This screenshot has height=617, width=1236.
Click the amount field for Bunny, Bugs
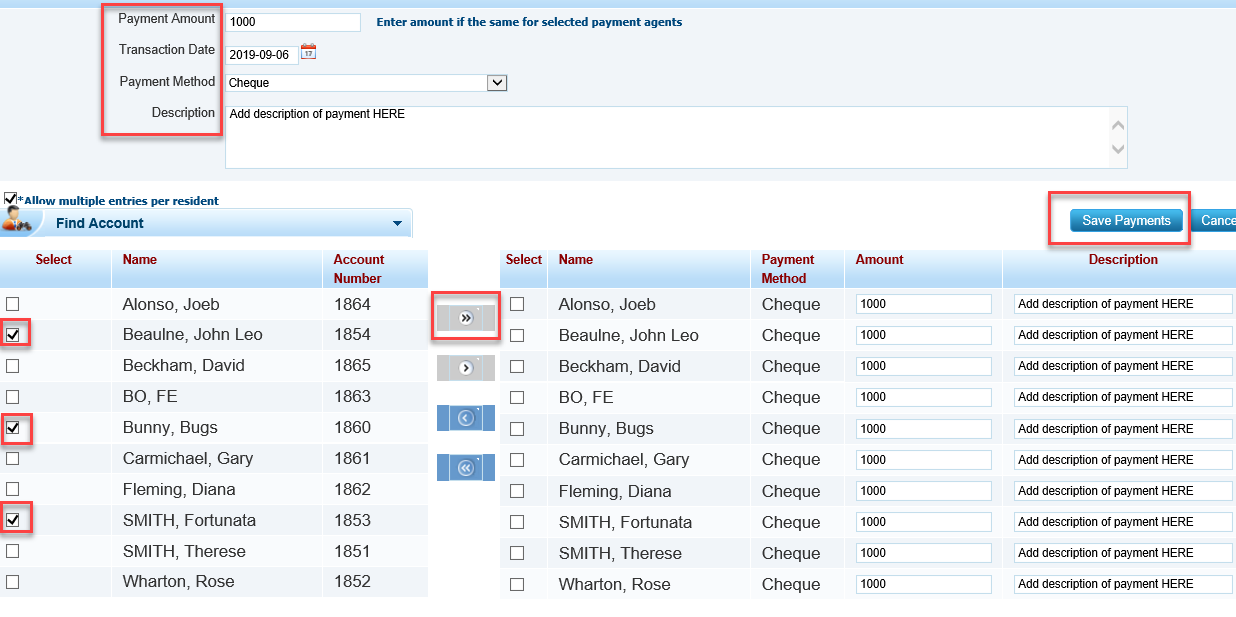coord(923,429)
